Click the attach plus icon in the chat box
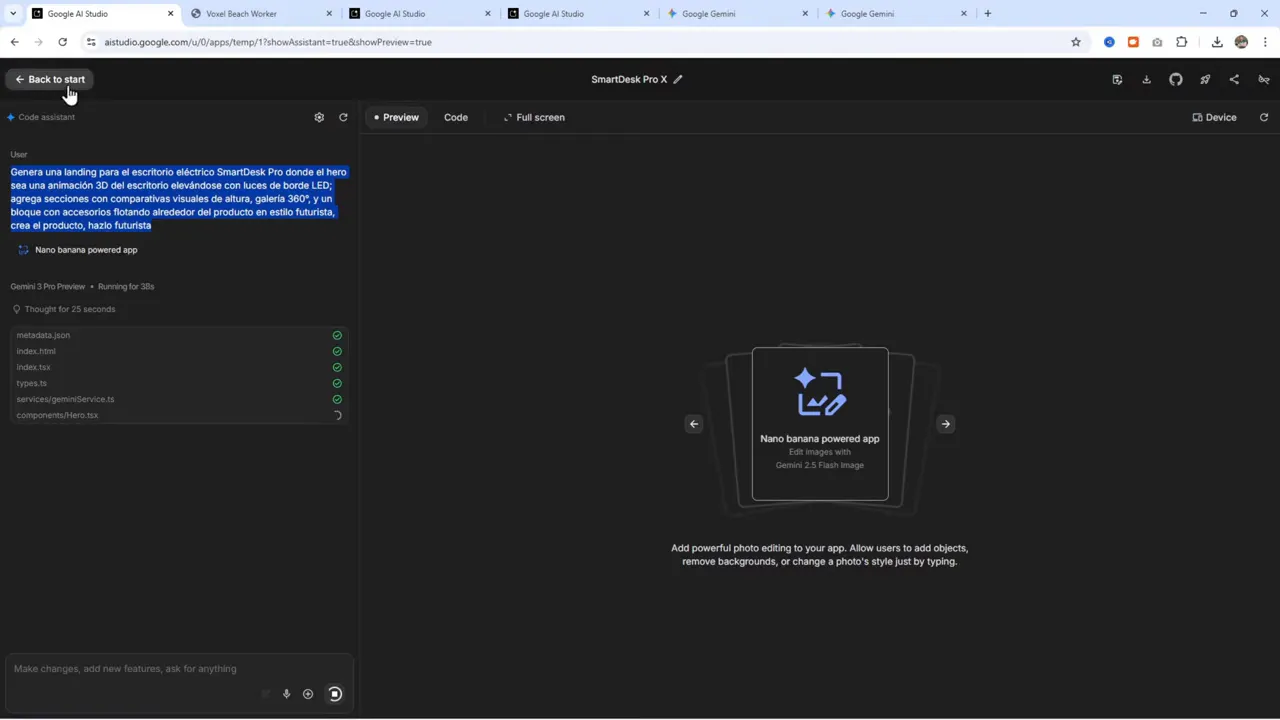Image resolution: width=1280 pixels, height=720 pixels. (308, 693)
